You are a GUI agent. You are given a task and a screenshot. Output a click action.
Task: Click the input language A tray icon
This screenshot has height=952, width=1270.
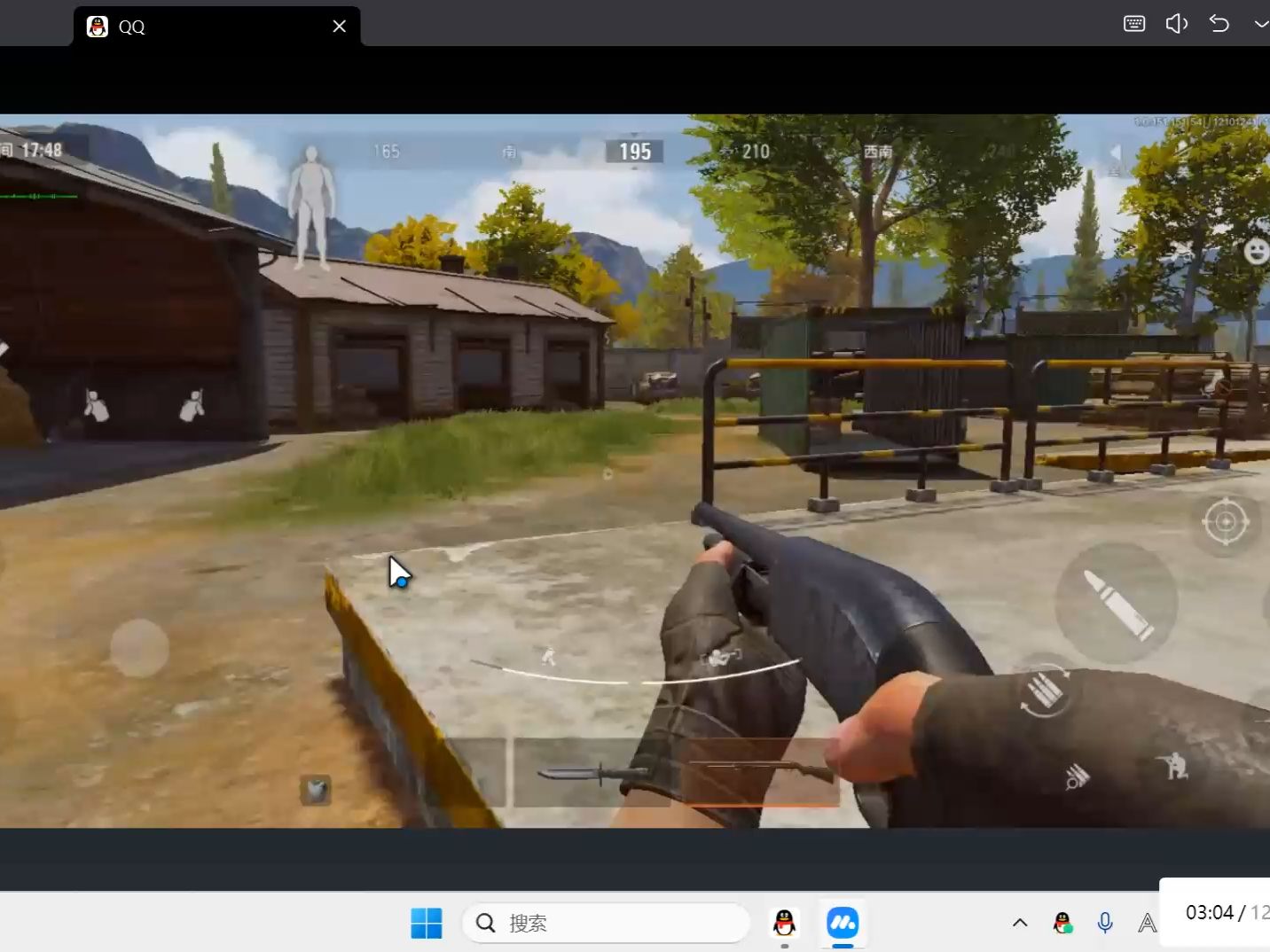[x=1147, y=923]
